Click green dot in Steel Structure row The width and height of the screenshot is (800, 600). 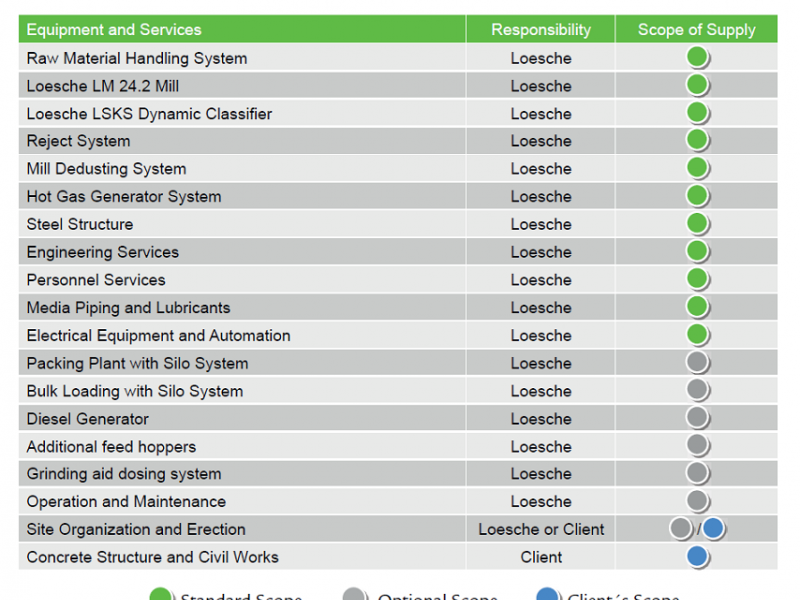697,223
